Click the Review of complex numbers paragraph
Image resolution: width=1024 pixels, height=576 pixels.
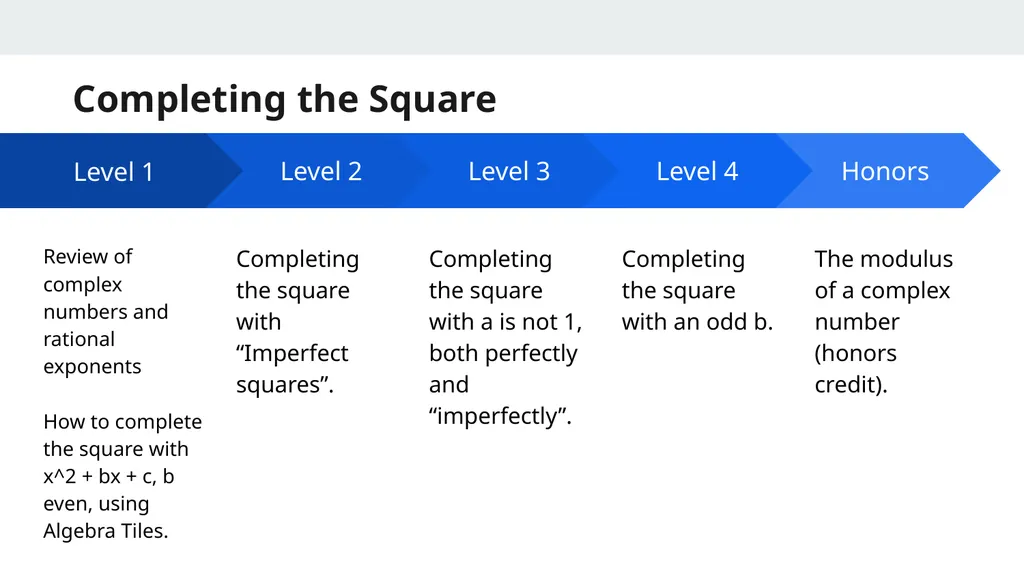click(106, 312)
